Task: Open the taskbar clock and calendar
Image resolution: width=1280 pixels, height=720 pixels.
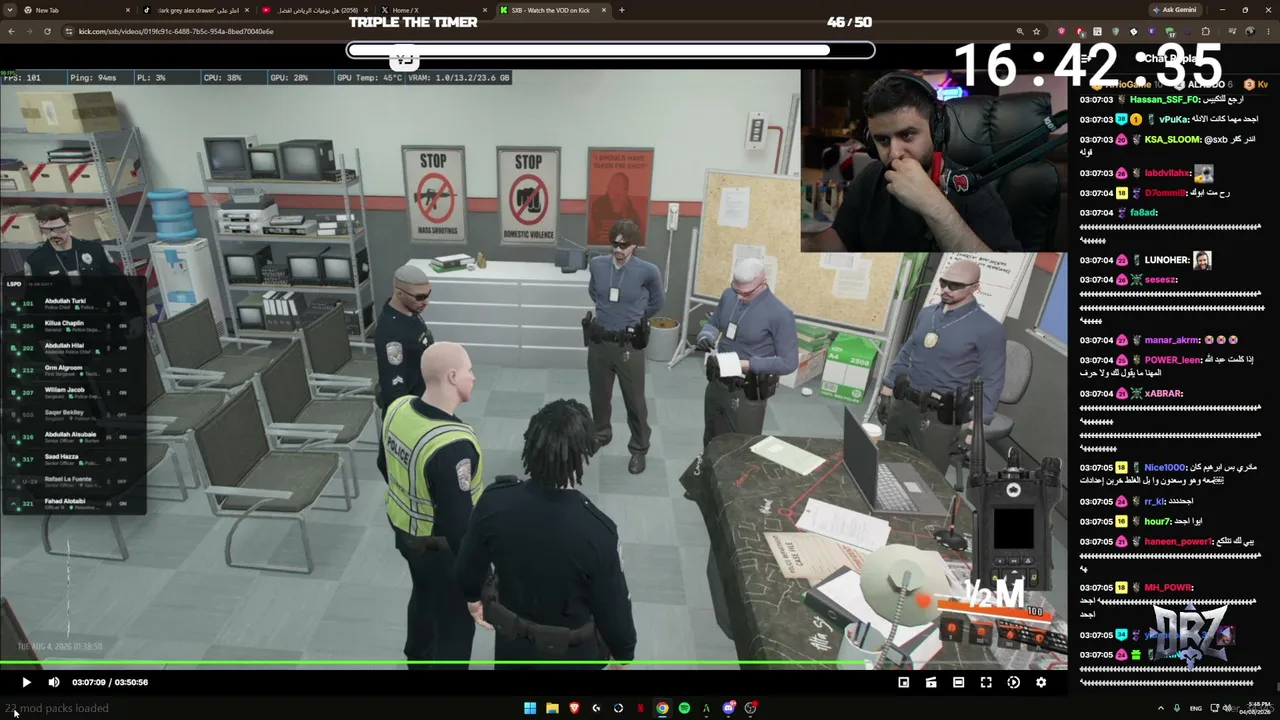Action: (x=1258, y=708)
